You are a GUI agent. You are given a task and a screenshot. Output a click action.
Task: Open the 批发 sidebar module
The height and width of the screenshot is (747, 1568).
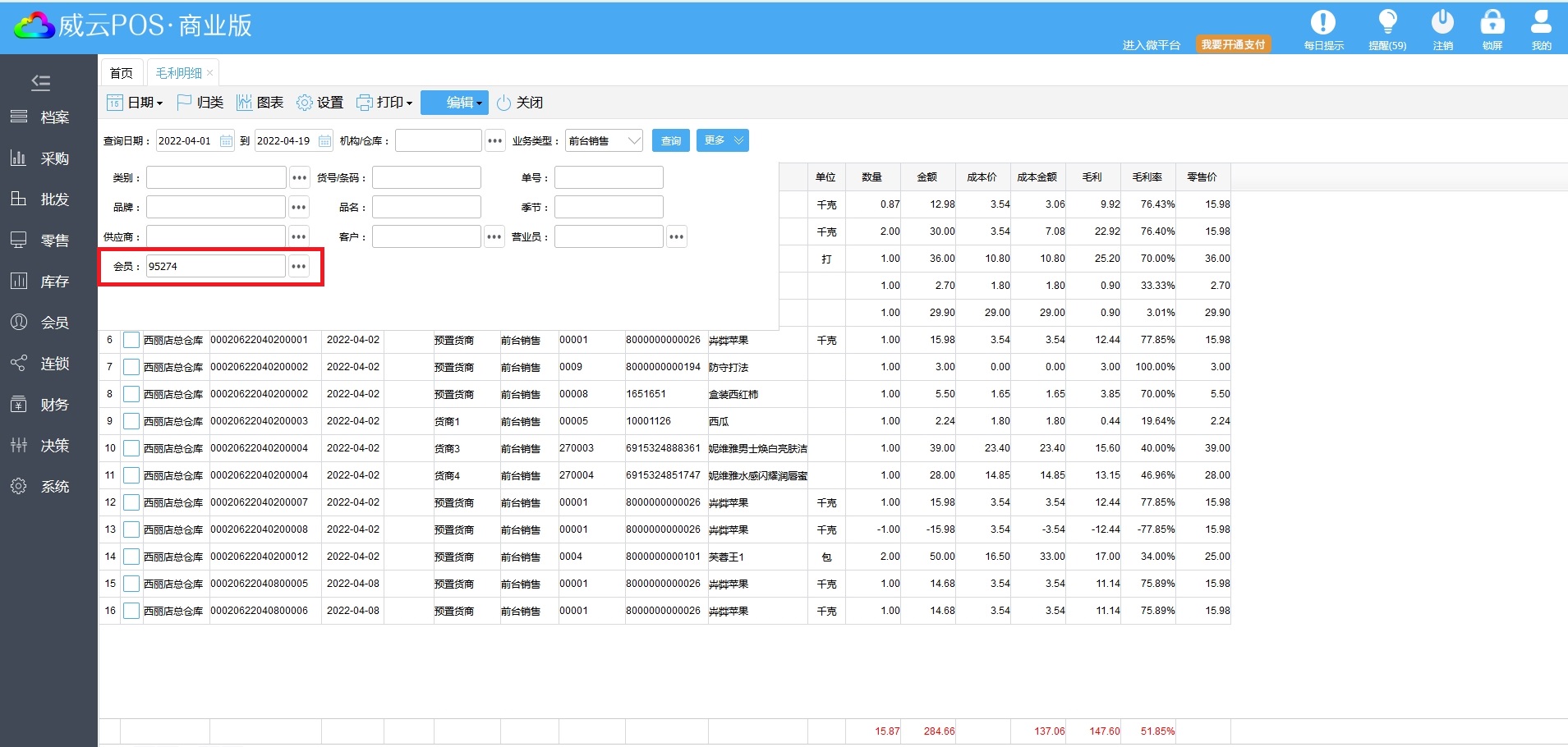[x=39, y=199]
